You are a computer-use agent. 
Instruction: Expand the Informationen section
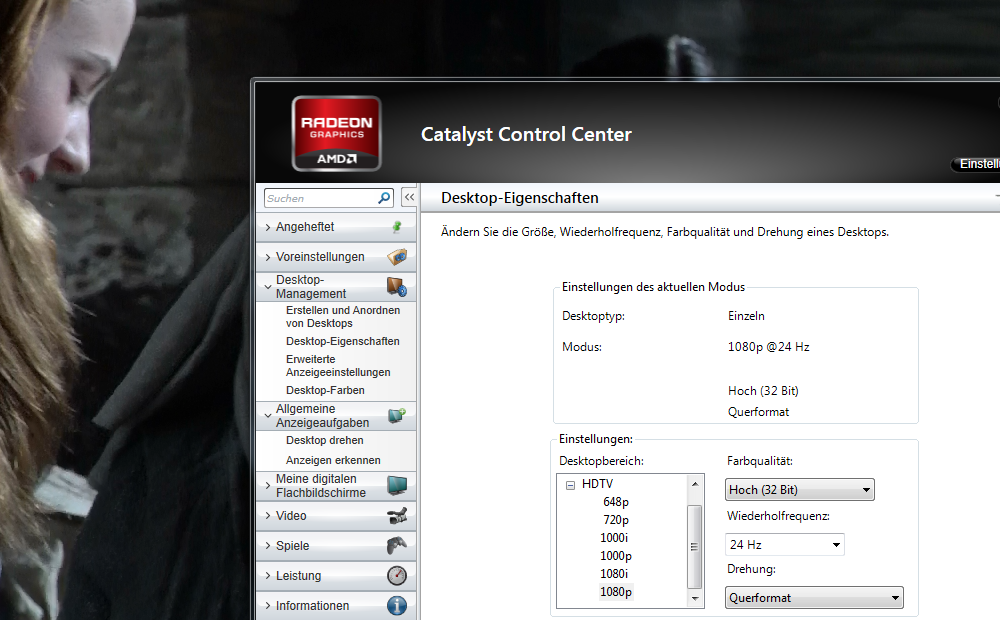pos(268,605)
